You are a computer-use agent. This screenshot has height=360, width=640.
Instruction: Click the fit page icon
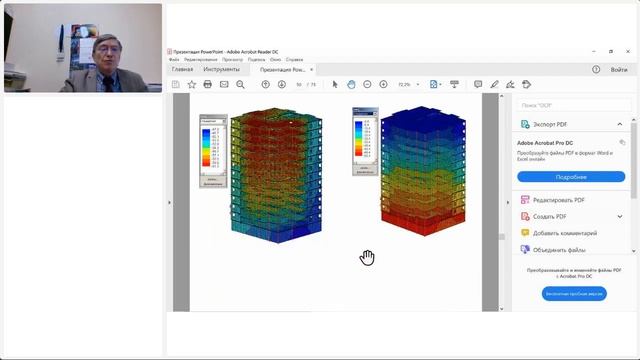pyautogui.click(x=433, y=84)
